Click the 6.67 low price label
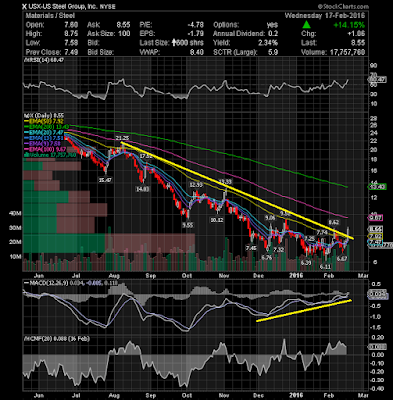This screenshot has width=393, height=400. pos(342,258)
